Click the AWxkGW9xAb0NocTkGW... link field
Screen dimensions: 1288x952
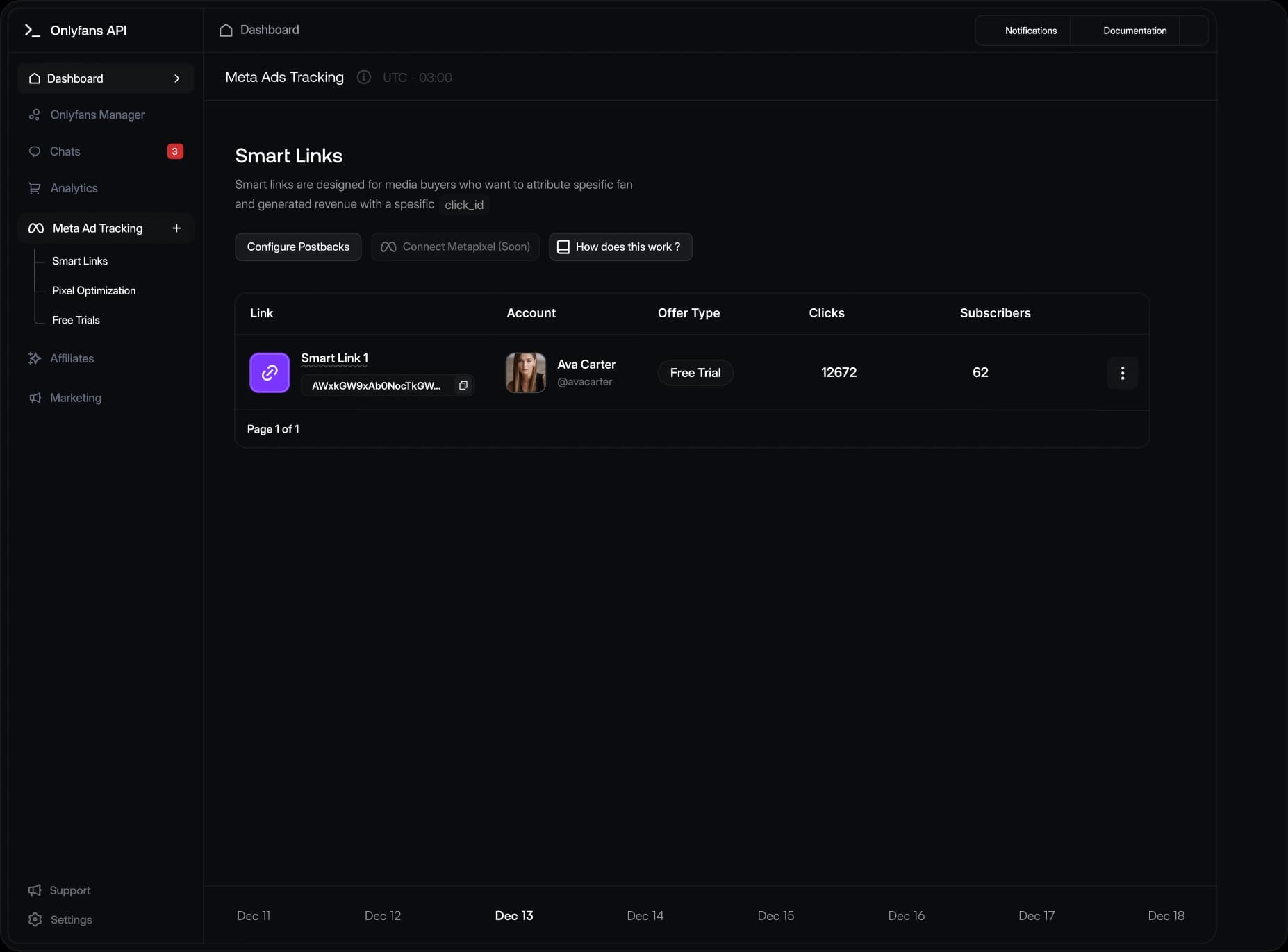pos(388,385)
